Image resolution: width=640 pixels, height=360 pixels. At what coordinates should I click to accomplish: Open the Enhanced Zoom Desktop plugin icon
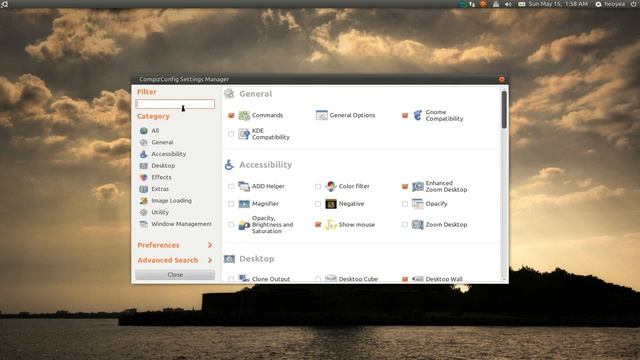pos(418,187)
